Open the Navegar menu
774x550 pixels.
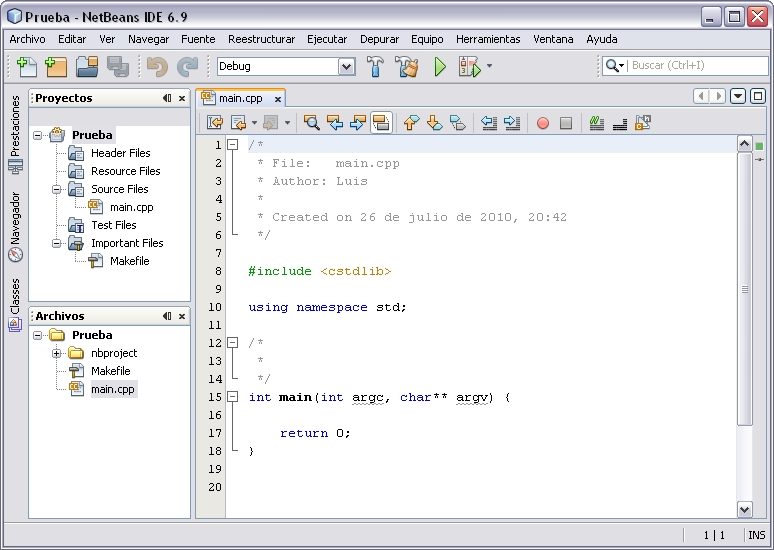tap(149, 39)
